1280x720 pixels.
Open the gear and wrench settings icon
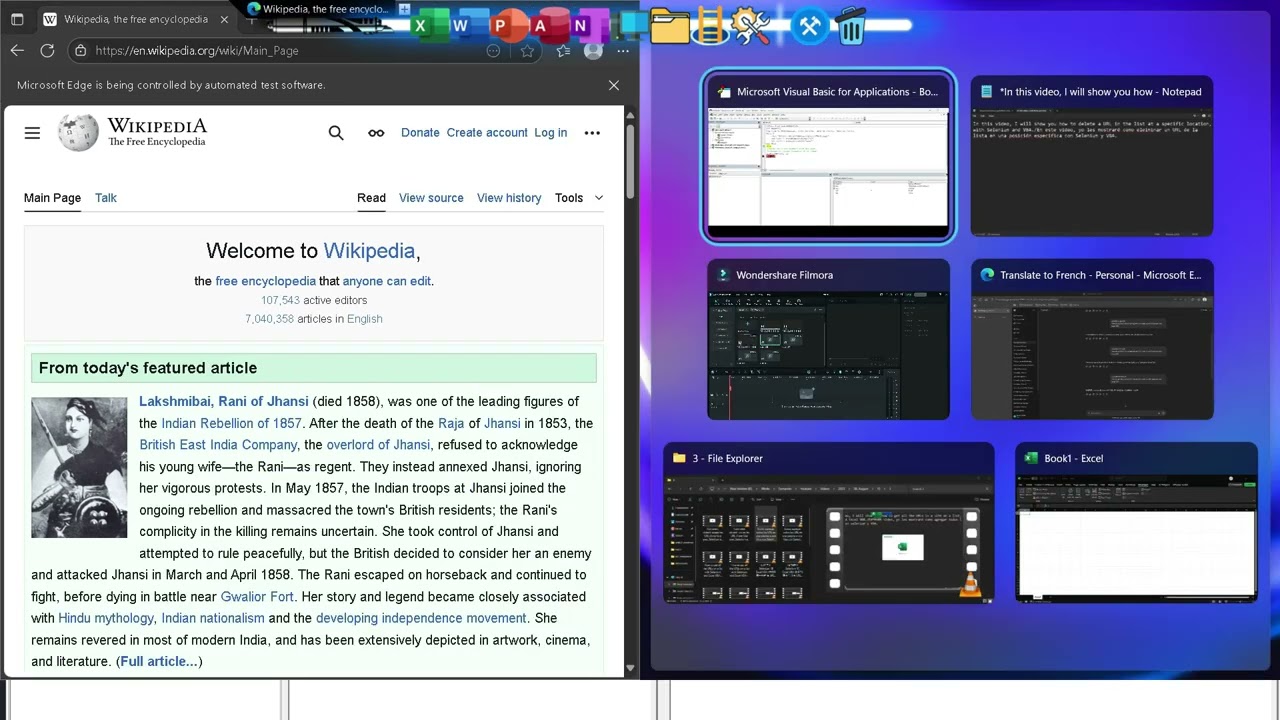(x=751, y=26)
